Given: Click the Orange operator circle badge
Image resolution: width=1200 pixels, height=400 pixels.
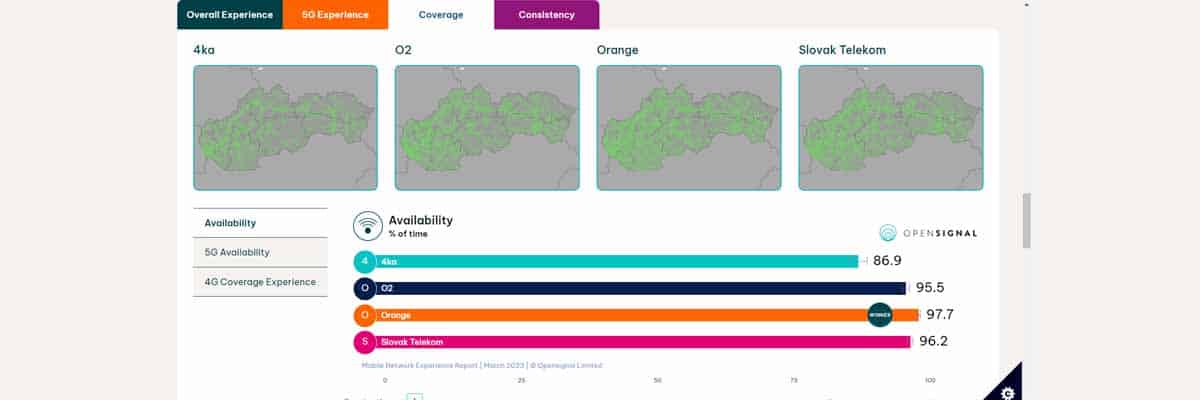Looking at the screenshot, I should coord(365,315).
